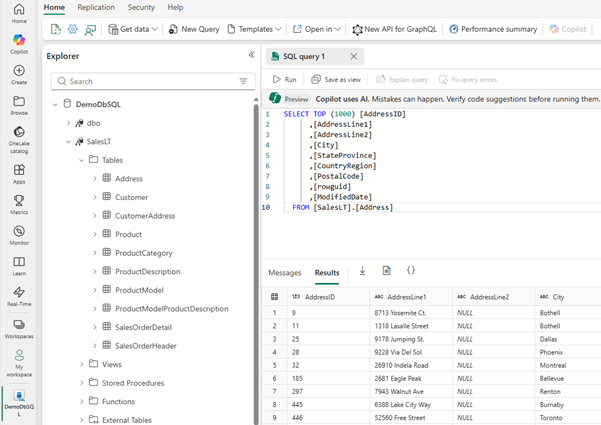
Task: Open Apps in the left sidebar
Action: pos(19,174)
